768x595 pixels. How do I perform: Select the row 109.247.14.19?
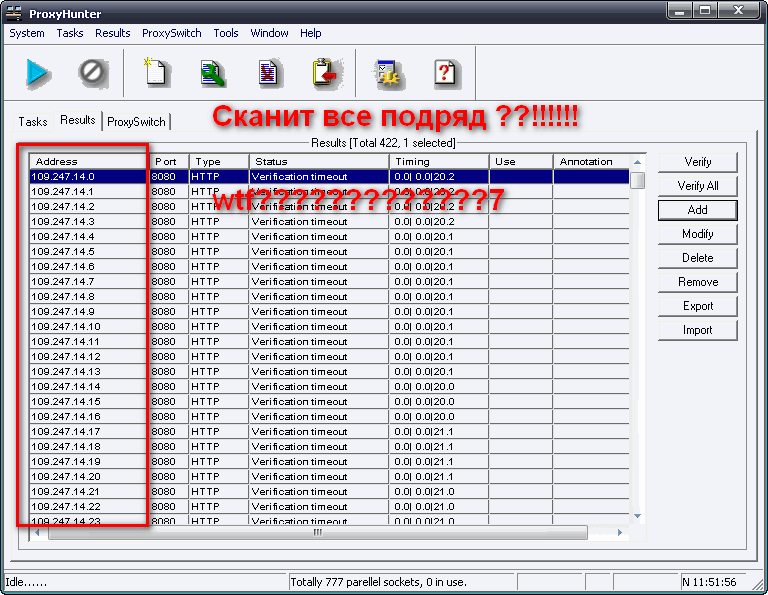tap(330, 461)
